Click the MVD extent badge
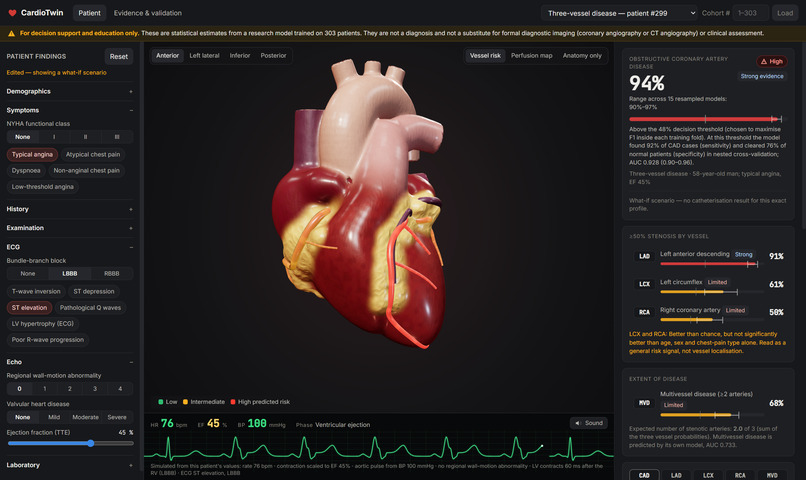Image resolution: width=806 pixels, height=480 pixels. click(644, 403)
